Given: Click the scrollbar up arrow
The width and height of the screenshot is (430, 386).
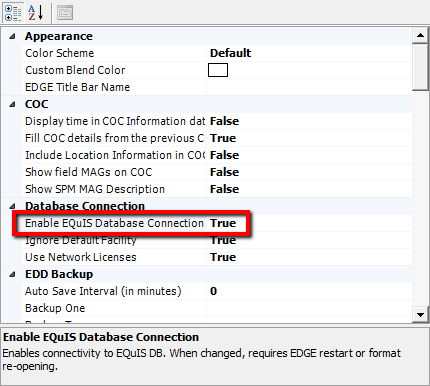Looking at the screenshot, I should tap(421, 35).
